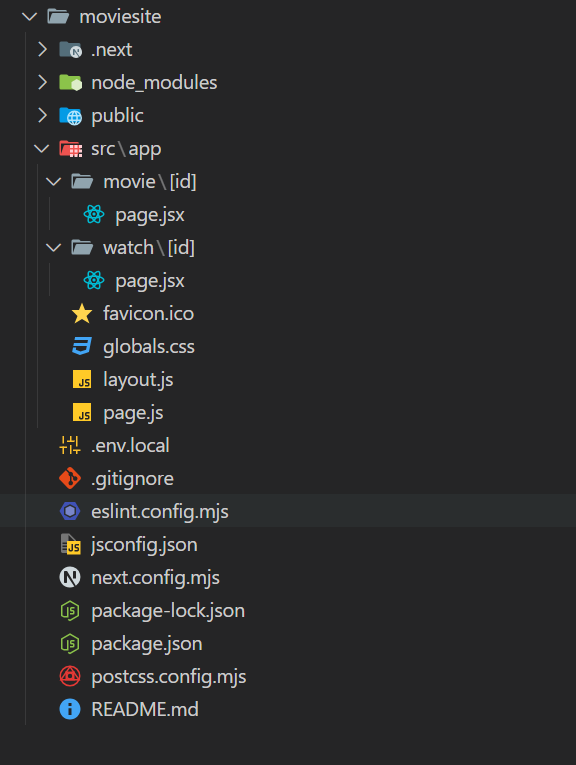576x765 pixels.
Task: Click the jsconfig.json file icon
Action: pyautogui.click(x=70, y=544)
